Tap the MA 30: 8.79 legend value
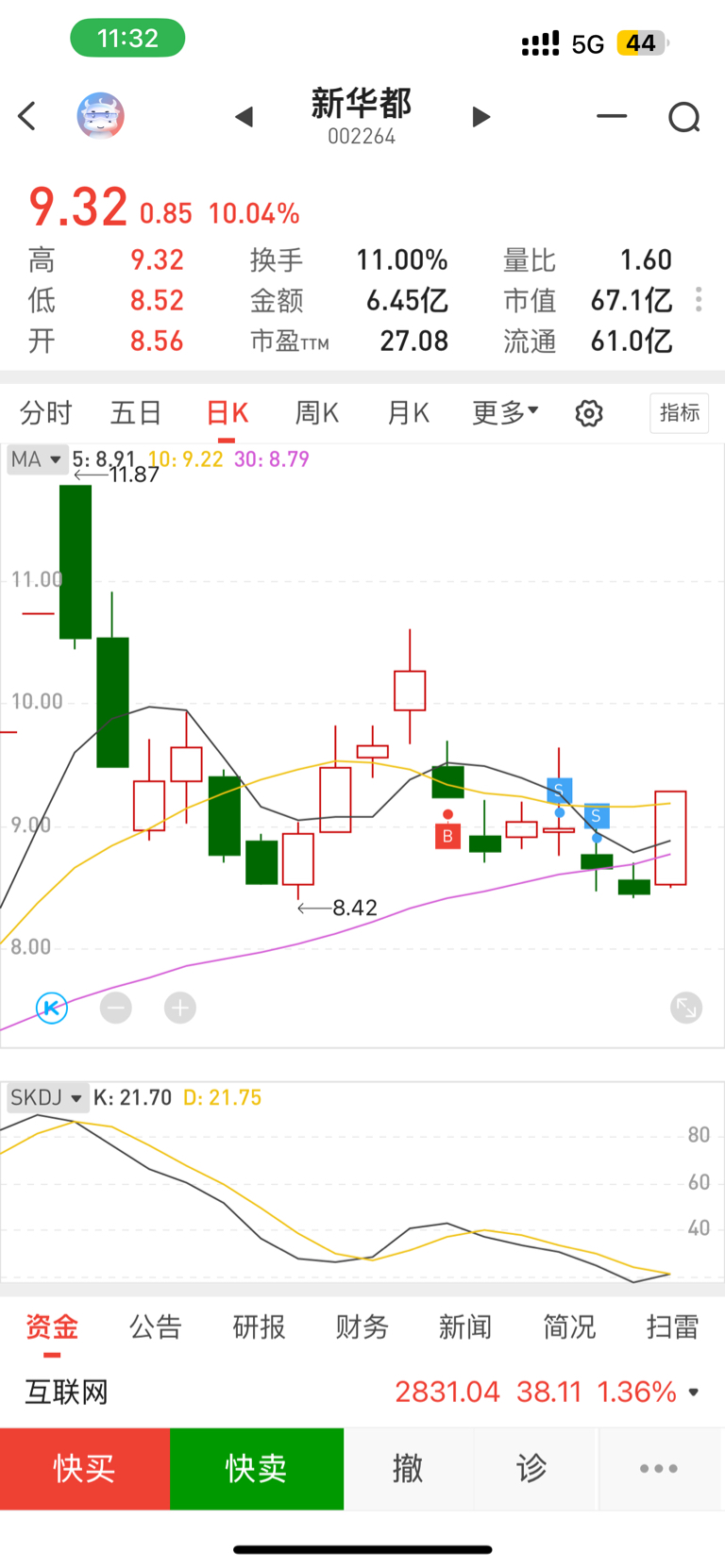 click(x=272, y=459)
